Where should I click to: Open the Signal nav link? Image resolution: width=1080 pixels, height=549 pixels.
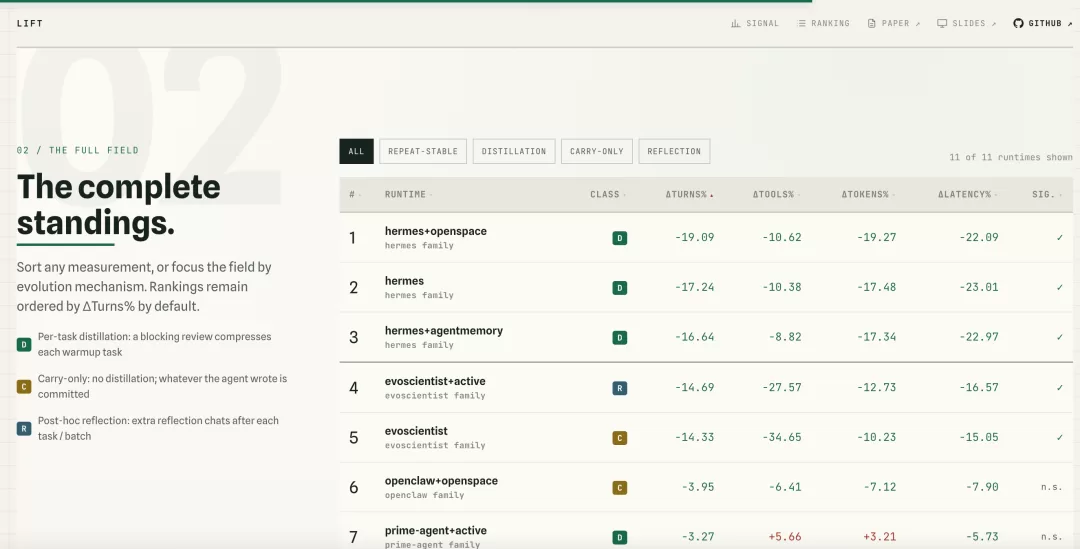click(754, 23)
